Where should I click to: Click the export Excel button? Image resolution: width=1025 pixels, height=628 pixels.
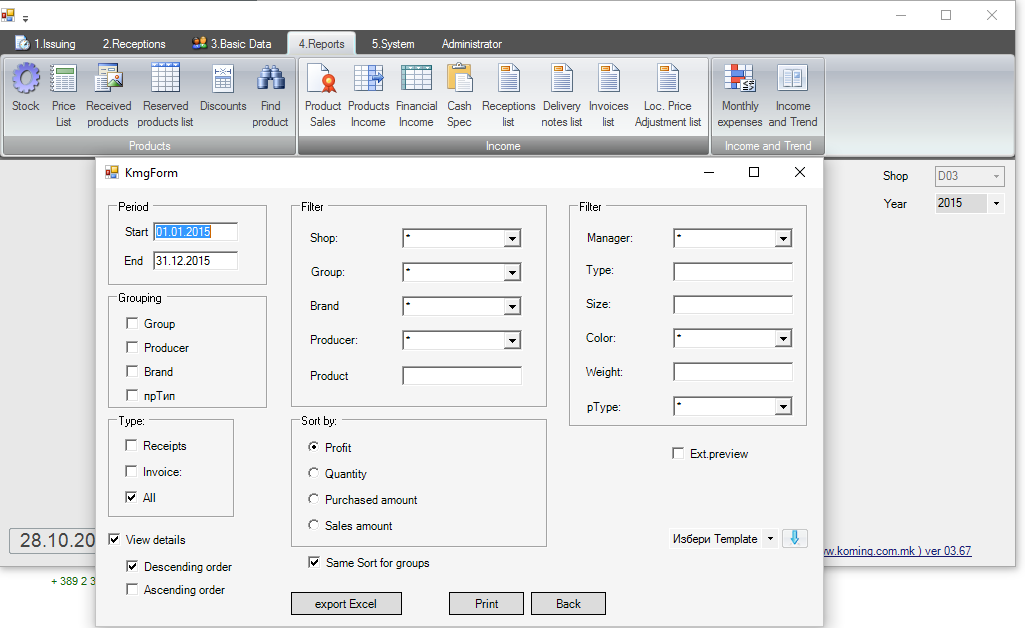click(x=346, y=604)
